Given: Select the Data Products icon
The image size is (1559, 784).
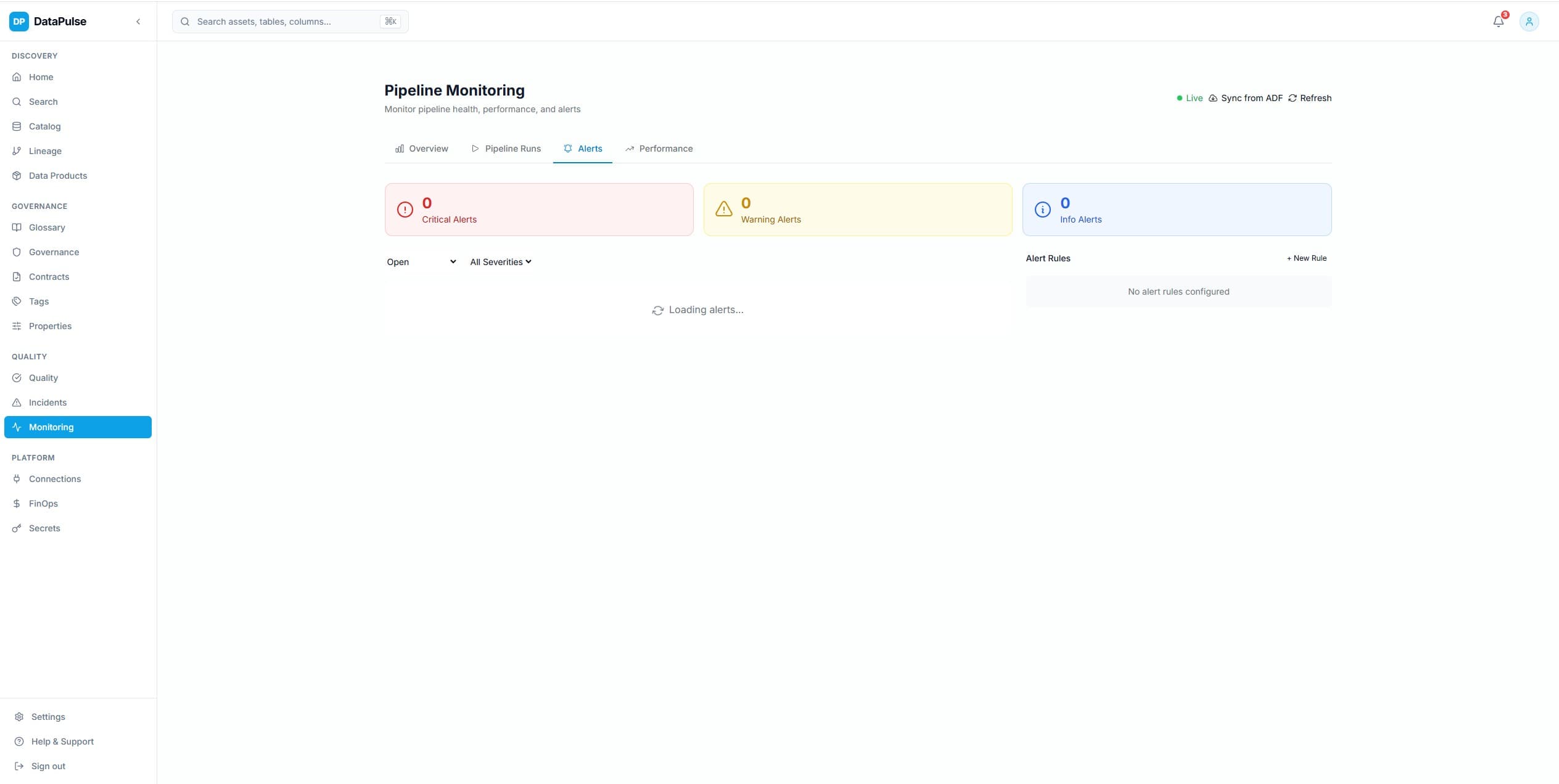Looking at the screenshot, I should tap(17, 175).
